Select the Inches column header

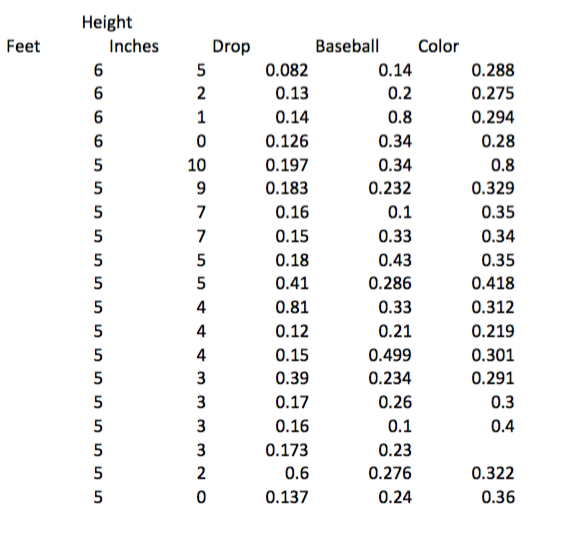click(134, 47)
